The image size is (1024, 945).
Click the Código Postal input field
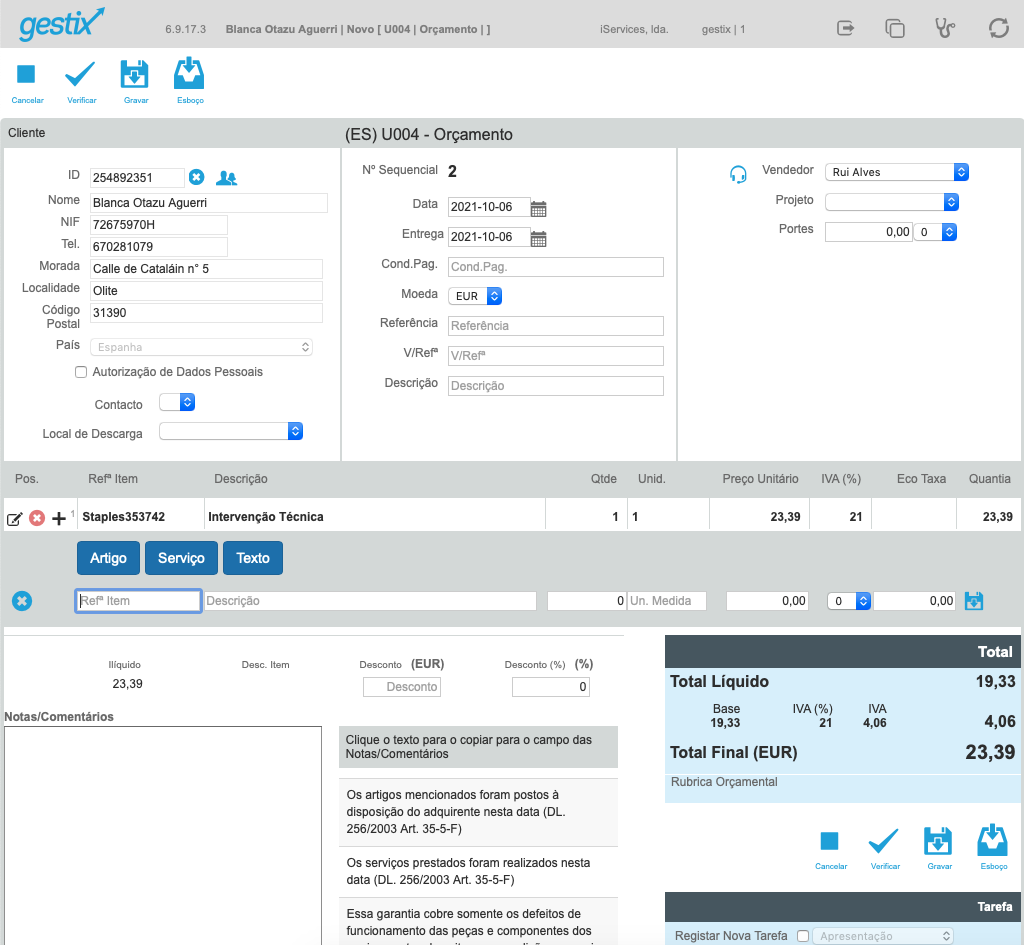pyautogui.click(x=206, y=313)
